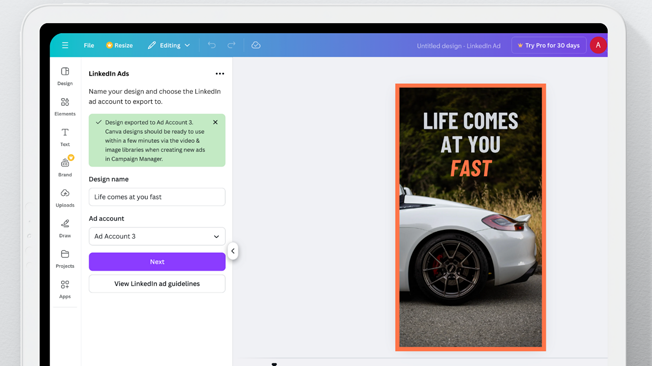This screenshot has height=366, width=652.
Task: Expand the Ad account dropdown
Action: point(157,236)
